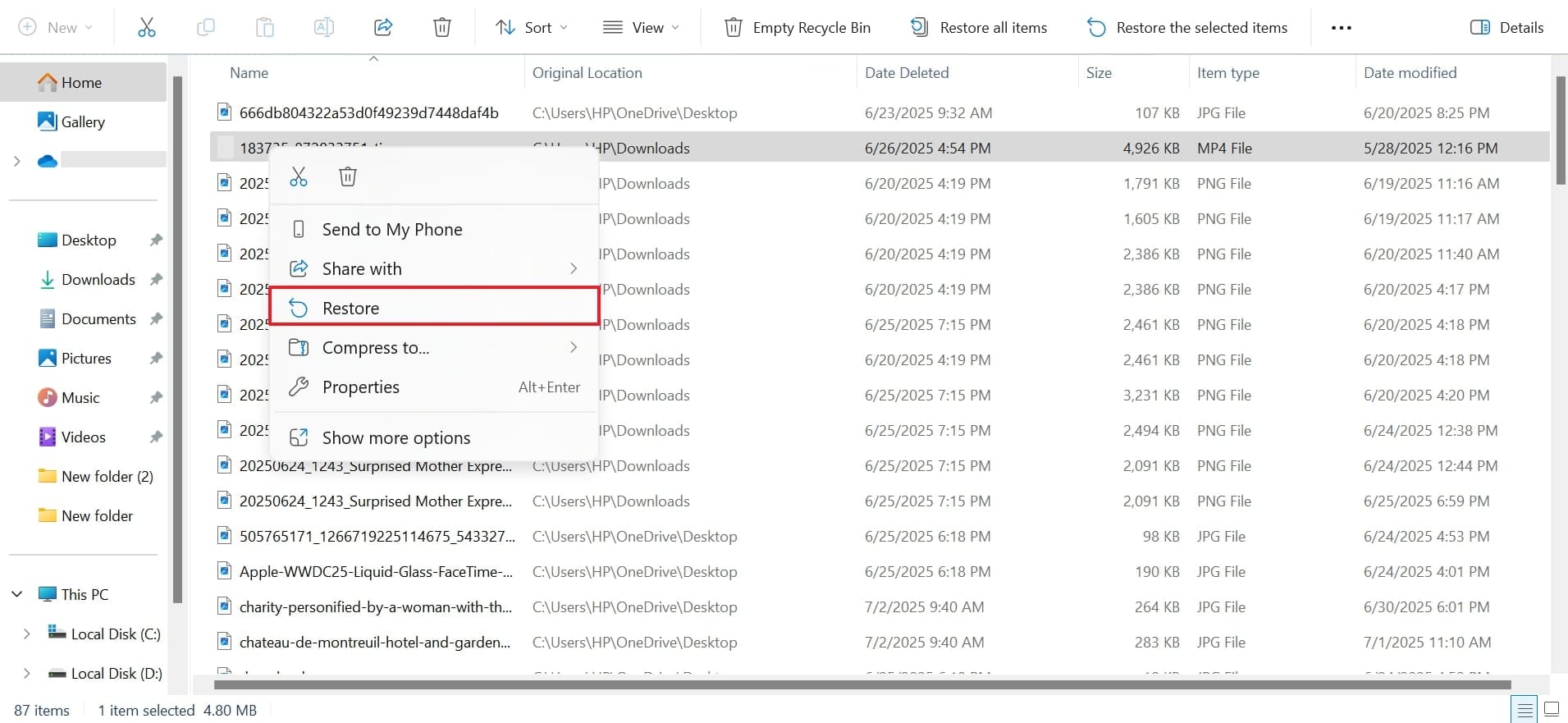
Task: Open Downloads quick access folder
Action: [x=87, y=279]
